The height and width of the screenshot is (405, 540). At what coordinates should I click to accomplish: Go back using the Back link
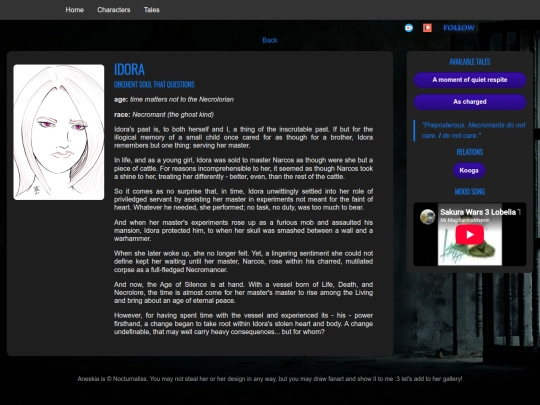pyautogui.click(x=270, y=40)
